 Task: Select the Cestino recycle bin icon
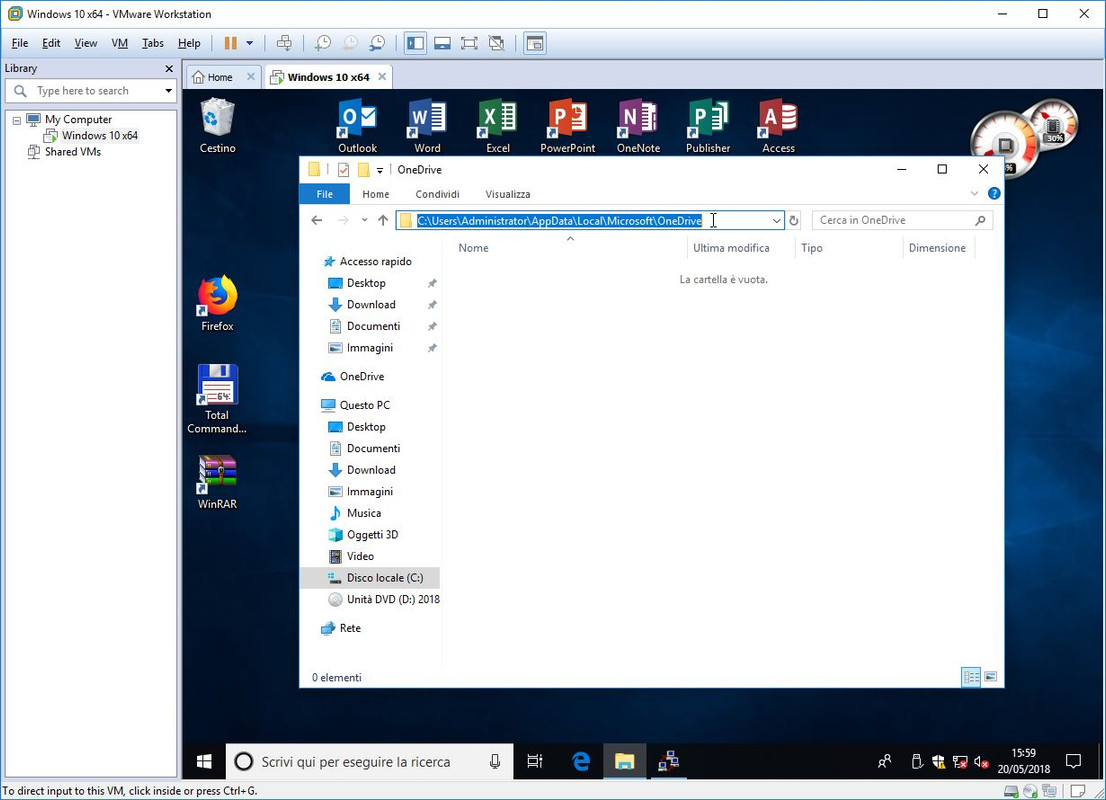point(217,126)
